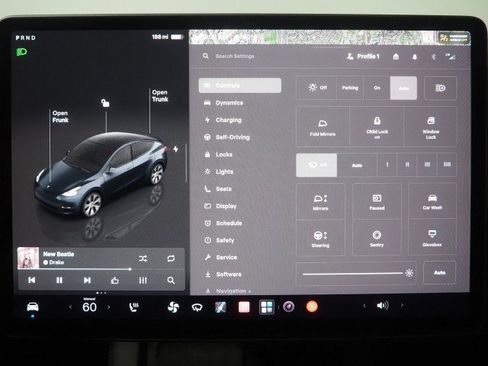Open the Trunk from the car view
The image size is (488, 366).
(160, 96)
